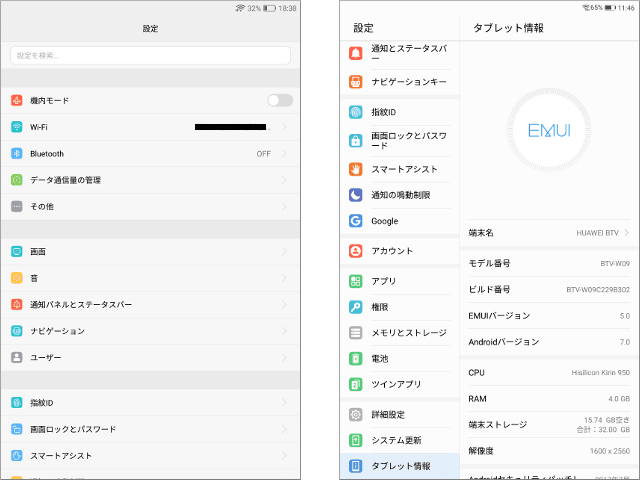Open 通知パネルとステータスバー row chevron

click(284, 304)
